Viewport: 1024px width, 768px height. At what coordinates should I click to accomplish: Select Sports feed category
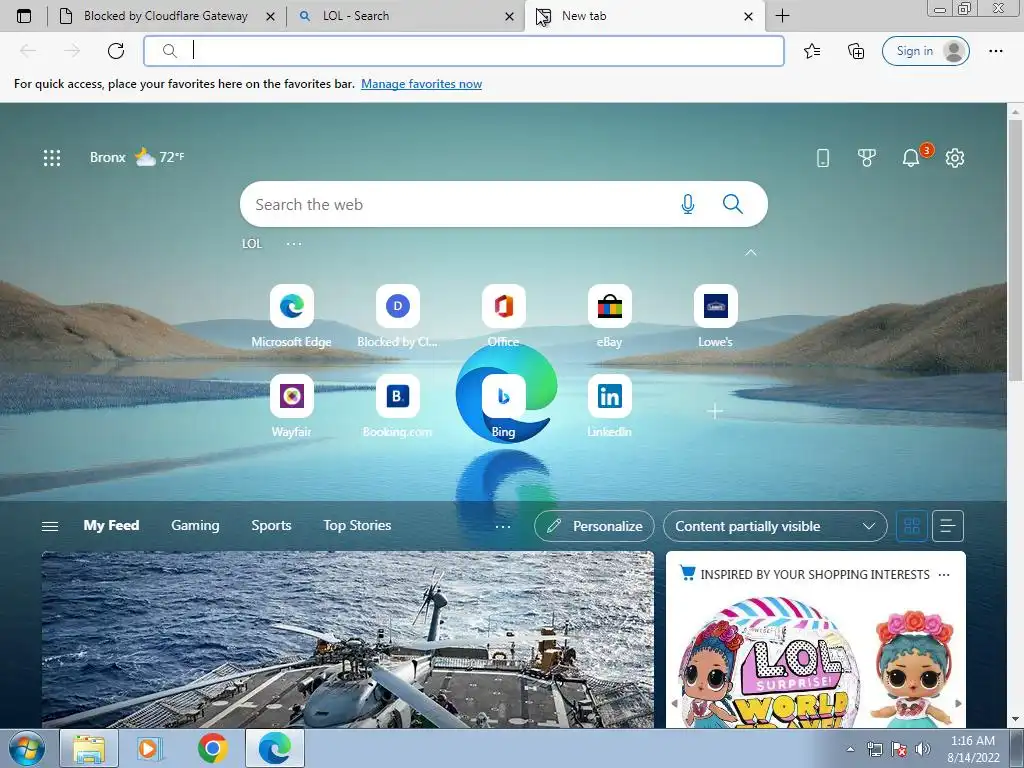(271, 525)
